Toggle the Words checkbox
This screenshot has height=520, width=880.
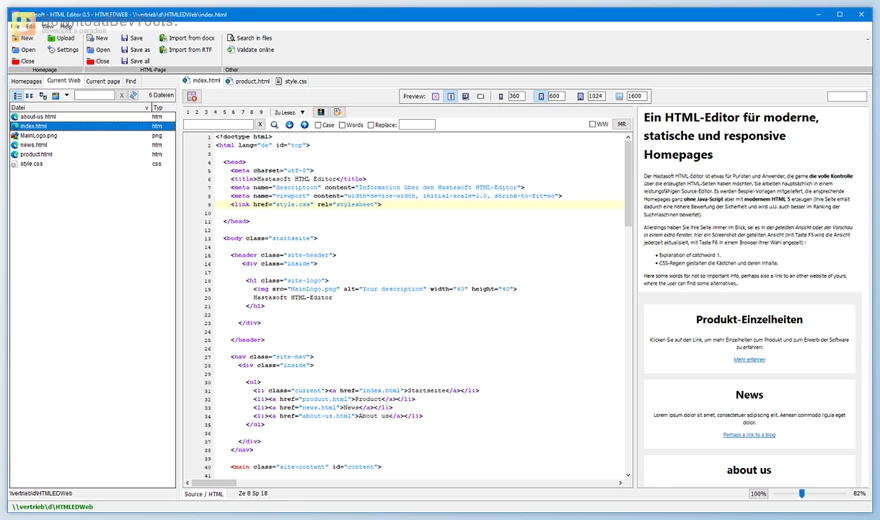[x=343, y=125]
